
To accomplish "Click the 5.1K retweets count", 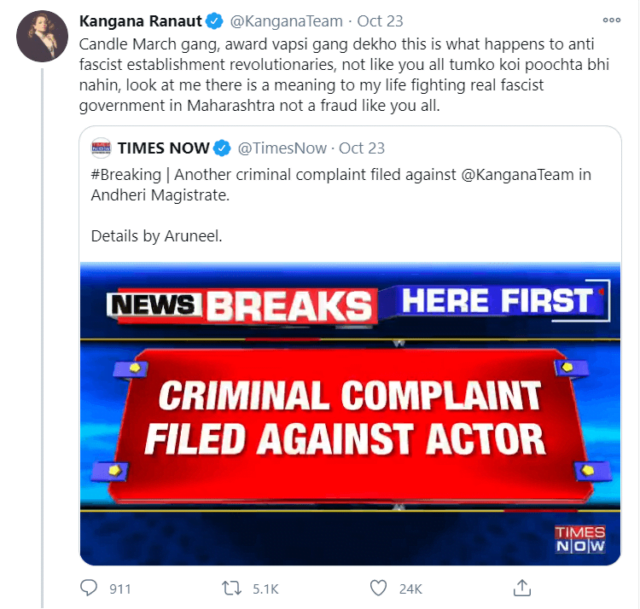I will [265, 589].
